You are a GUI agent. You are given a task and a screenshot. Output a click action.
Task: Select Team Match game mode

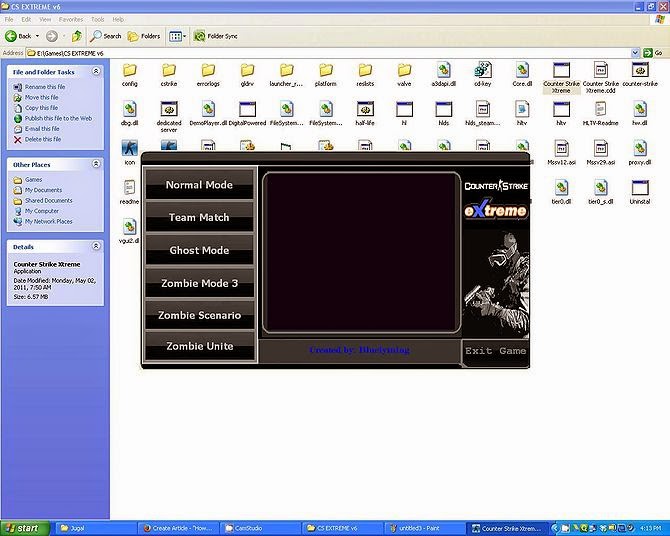coord(200,217)
